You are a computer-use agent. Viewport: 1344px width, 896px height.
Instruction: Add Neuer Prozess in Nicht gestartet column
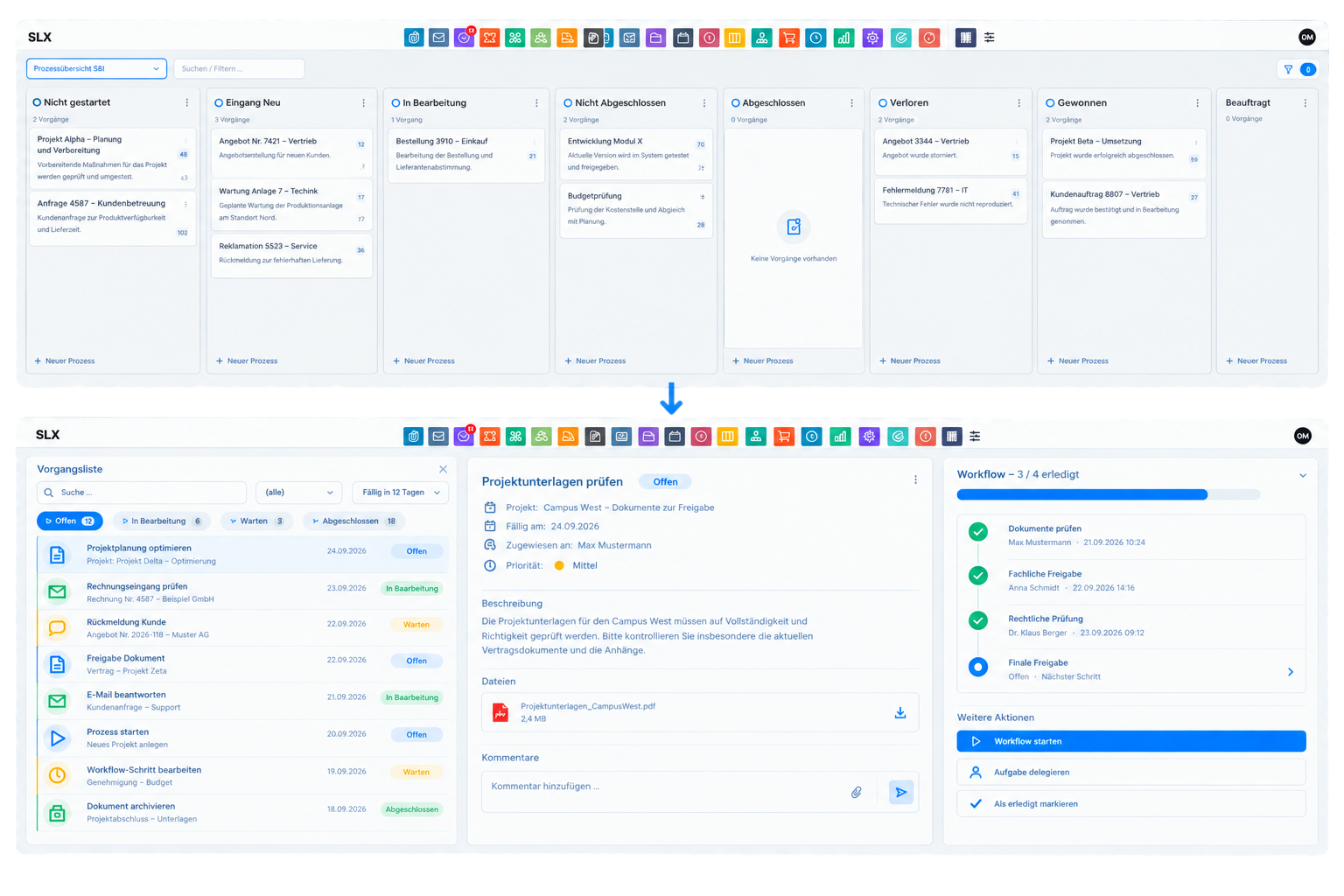pos(65,360)
